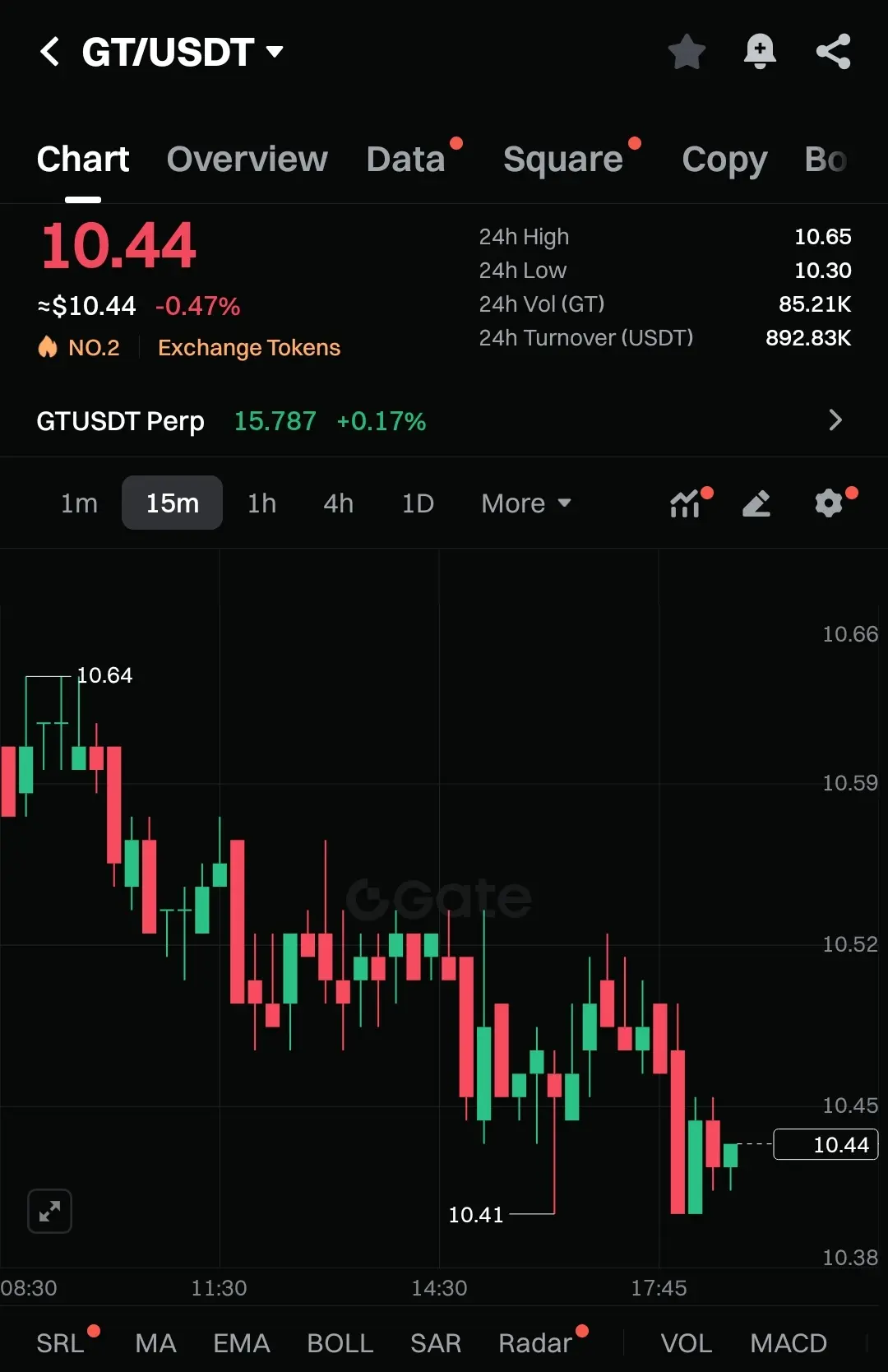
Task: Go back using the left arrow
Action: click(50, 52)
